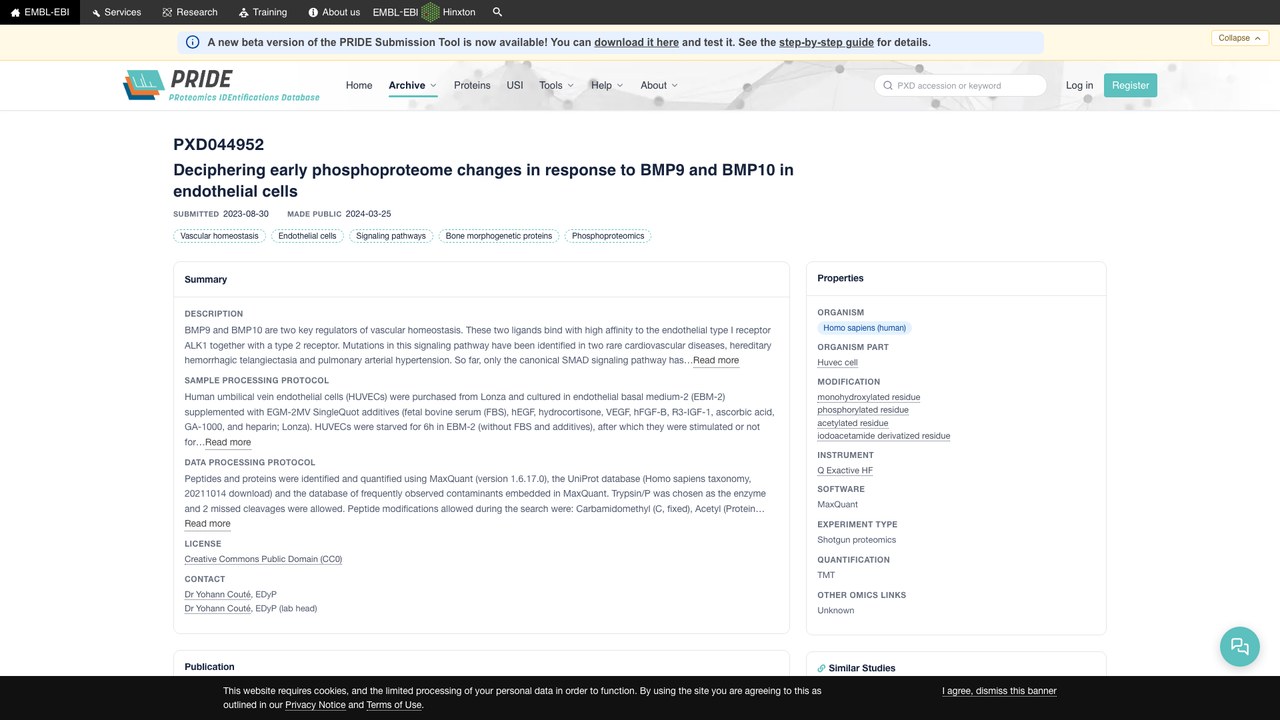Dismiss the cookie banner

(x=999, y=691)
